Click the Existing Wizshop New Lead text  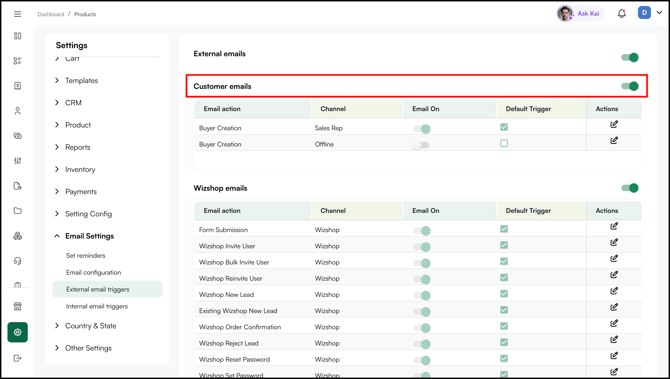click(238, 311)
